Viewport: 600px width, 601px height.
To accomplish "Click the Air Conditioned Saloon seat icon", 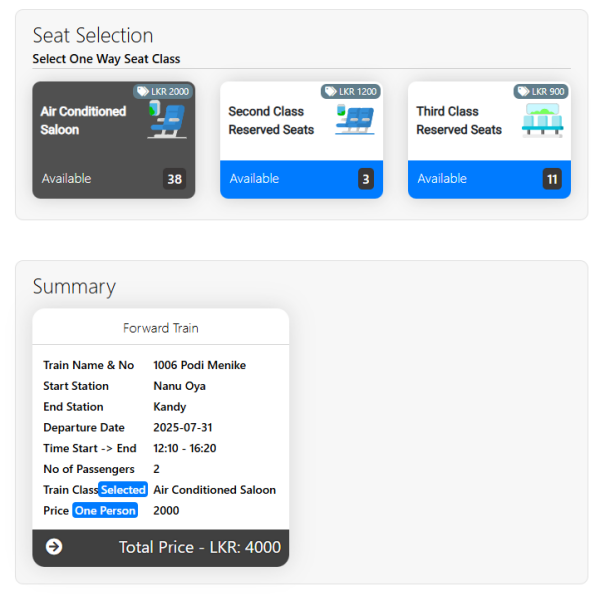I will [167, 119].
